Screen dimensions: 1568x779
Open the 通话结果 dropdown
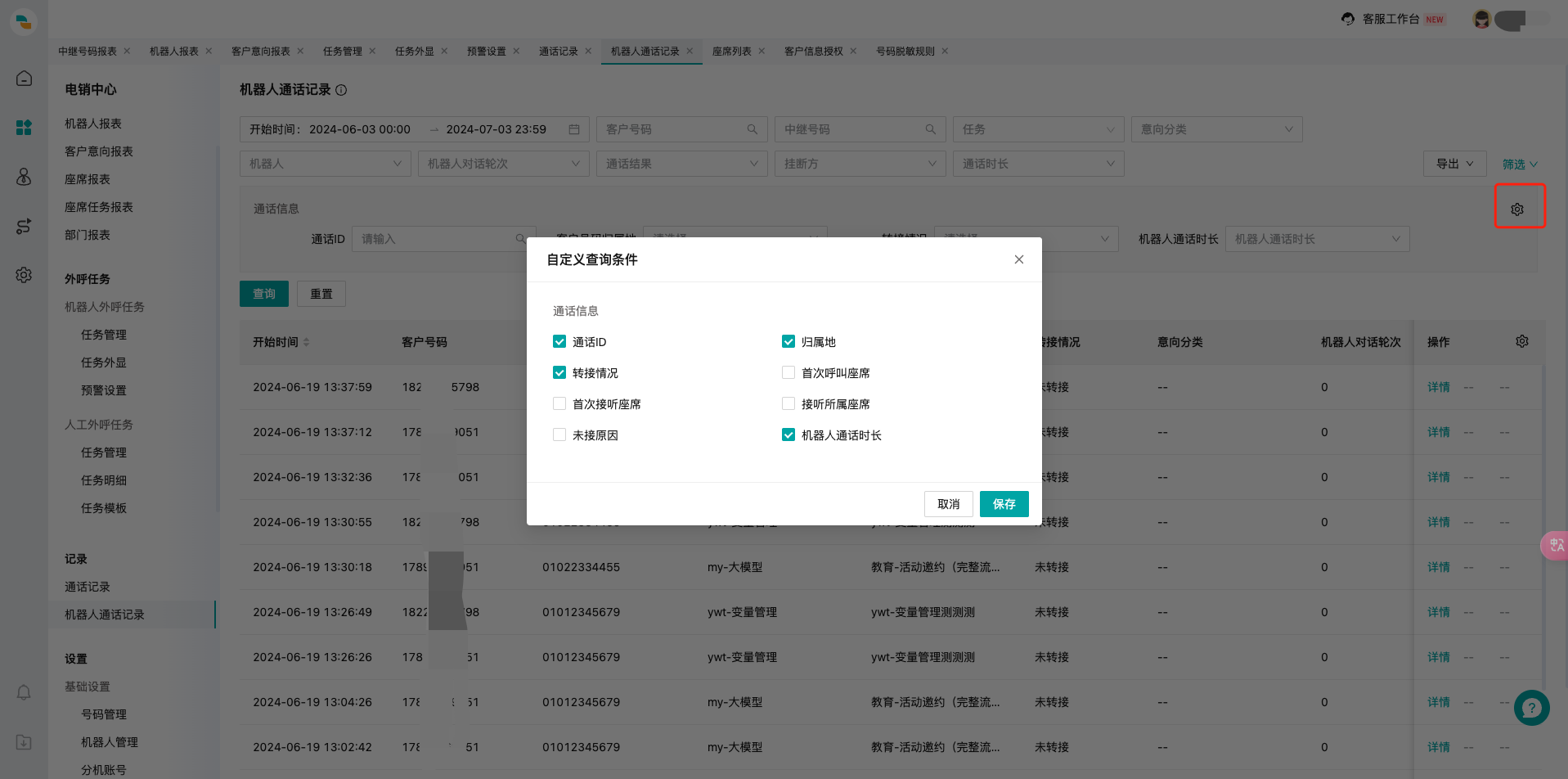pyautogui.click(x=682, y=164)
